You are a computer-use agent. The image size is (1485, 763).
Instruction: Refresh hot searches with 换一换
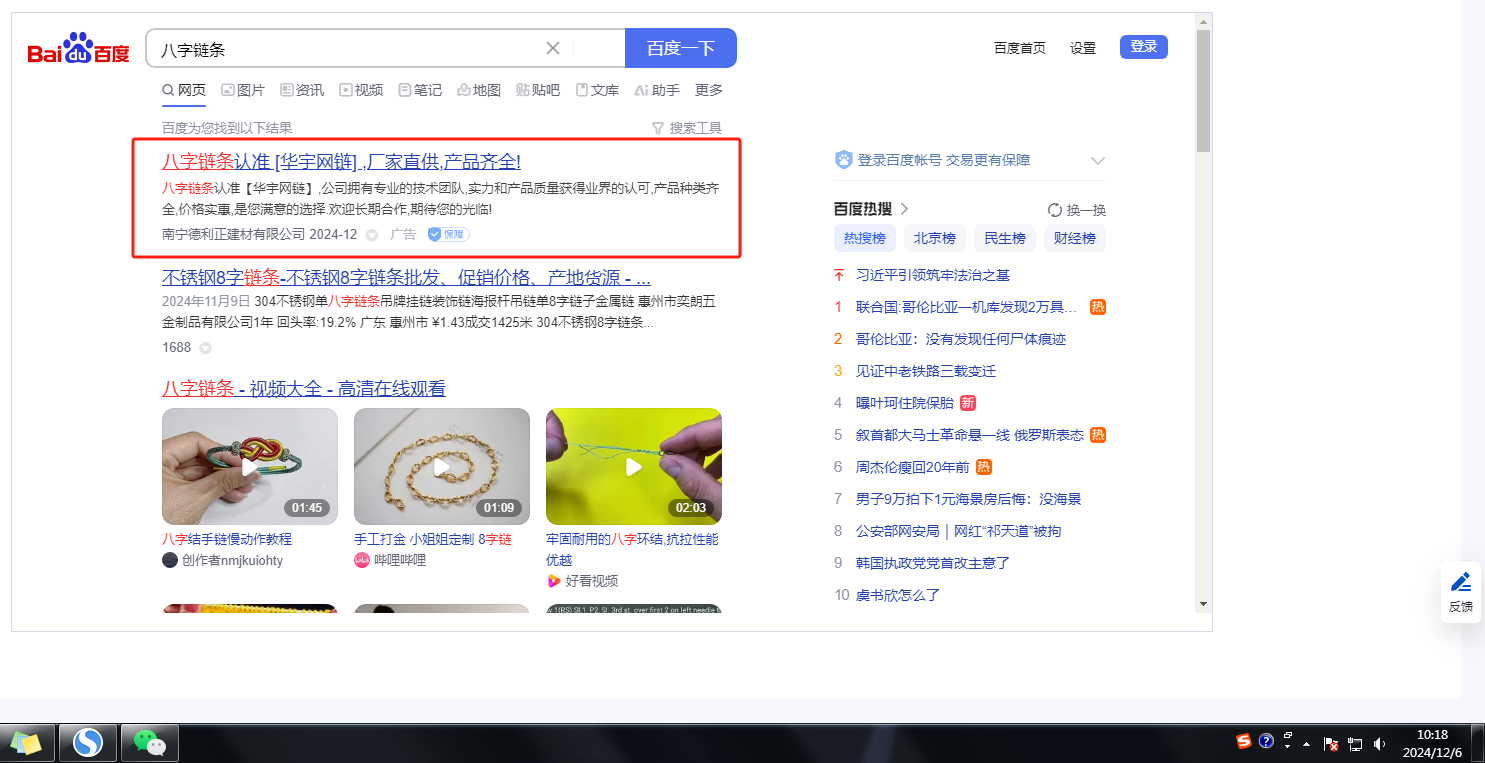(1077, 210)
